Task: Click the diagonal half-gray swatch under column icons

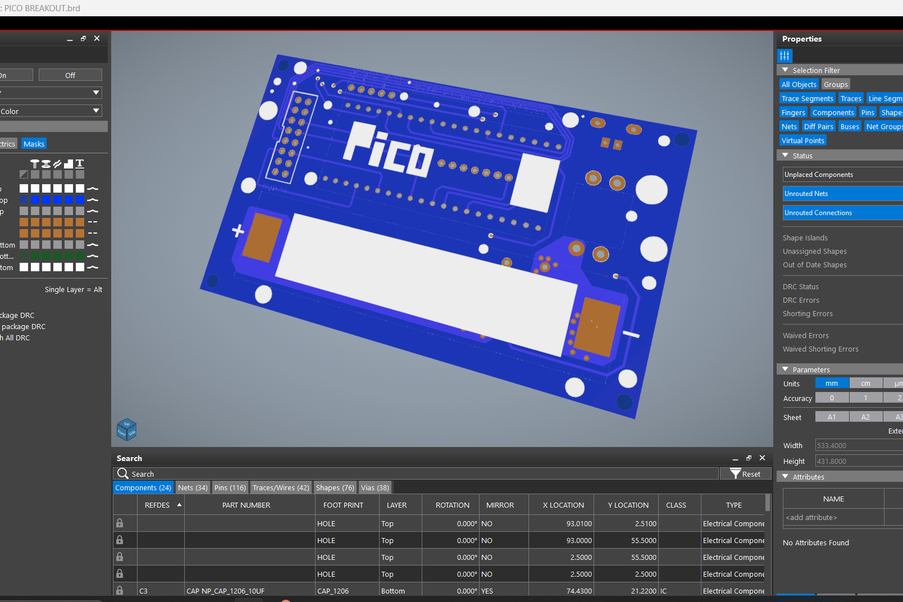Action: (24, 175)
